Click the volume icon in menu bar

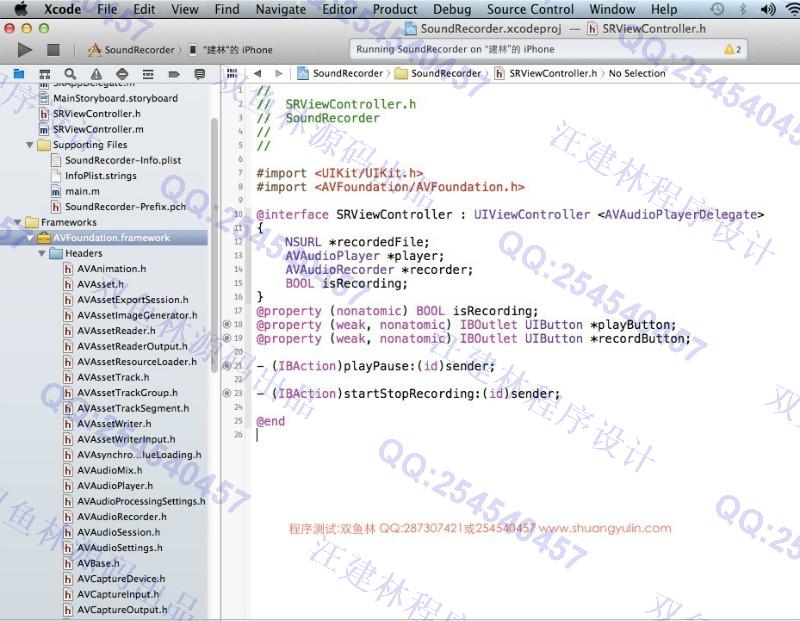click(x=768, y=9)
